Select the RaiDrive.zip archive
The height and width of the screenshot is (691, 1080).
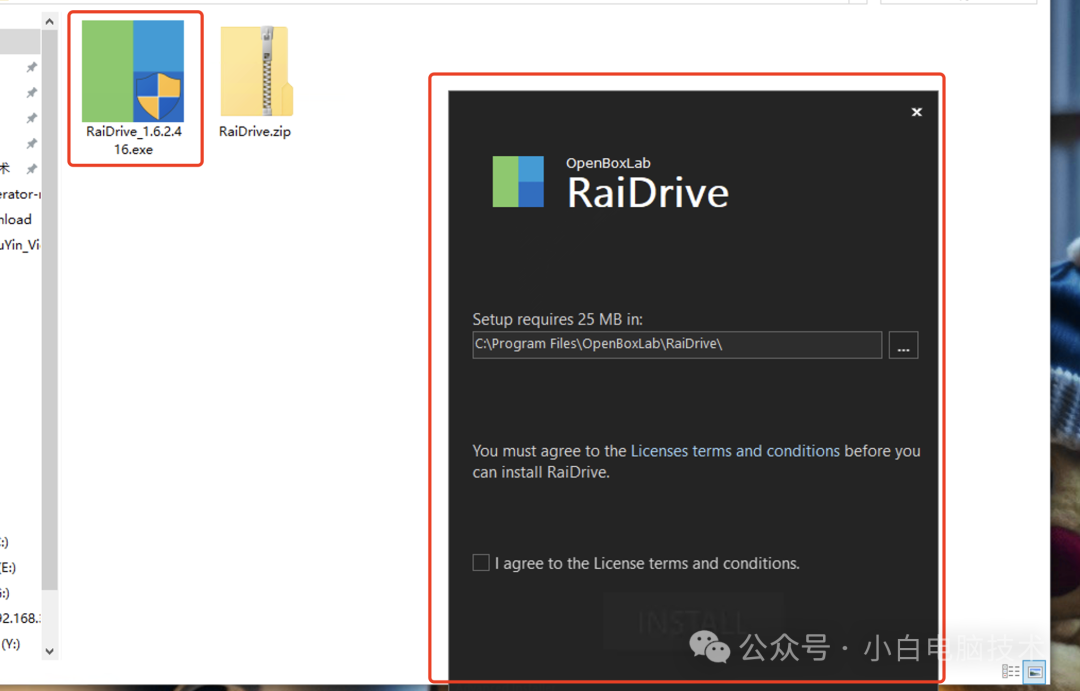pos(256,81)
